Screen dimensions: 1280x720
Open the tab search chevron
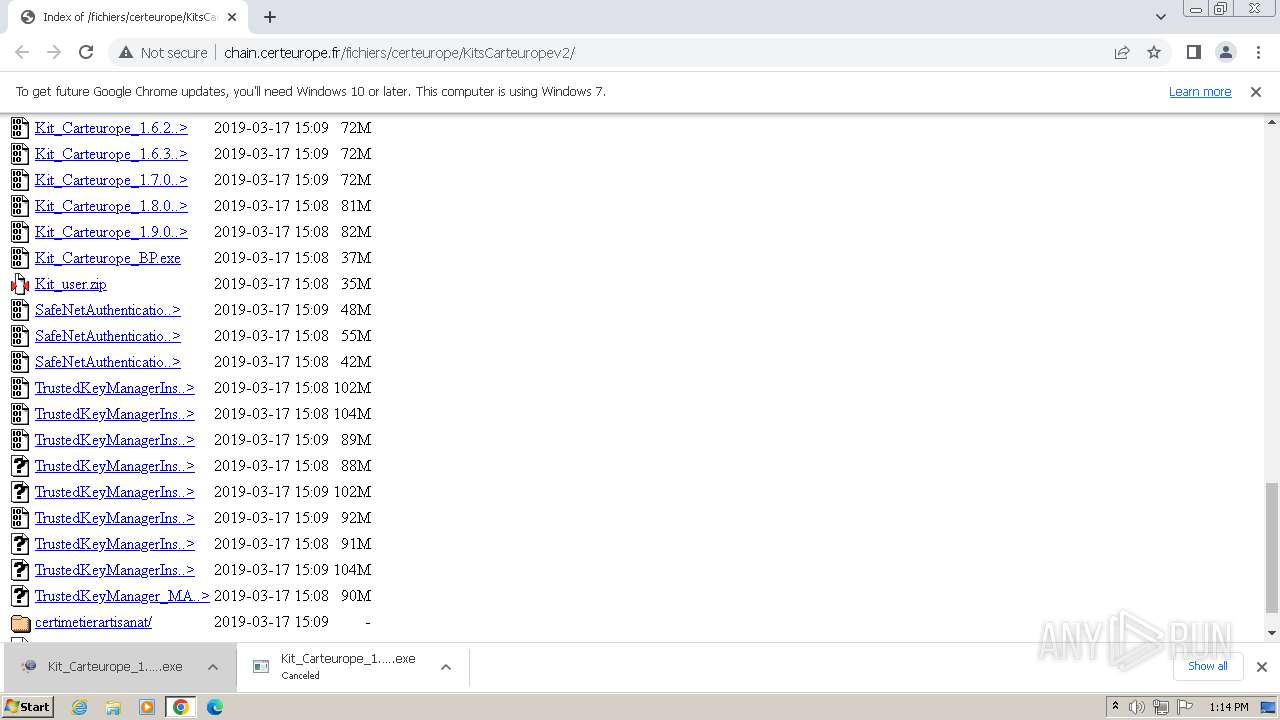coord(1160,17)
